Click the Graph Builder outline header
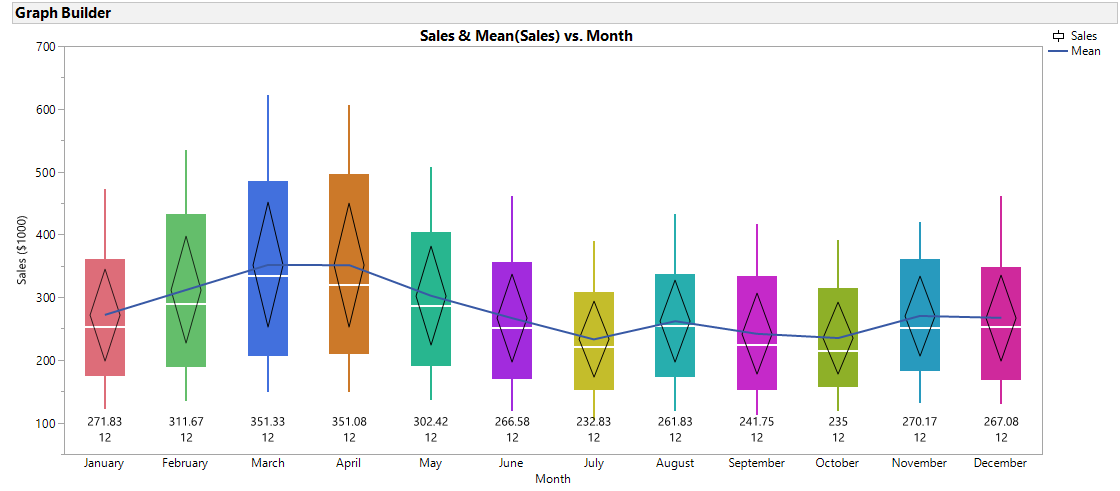Image resolution: width=1120 pixels, height=491 pixels. (x=63, y=13)
